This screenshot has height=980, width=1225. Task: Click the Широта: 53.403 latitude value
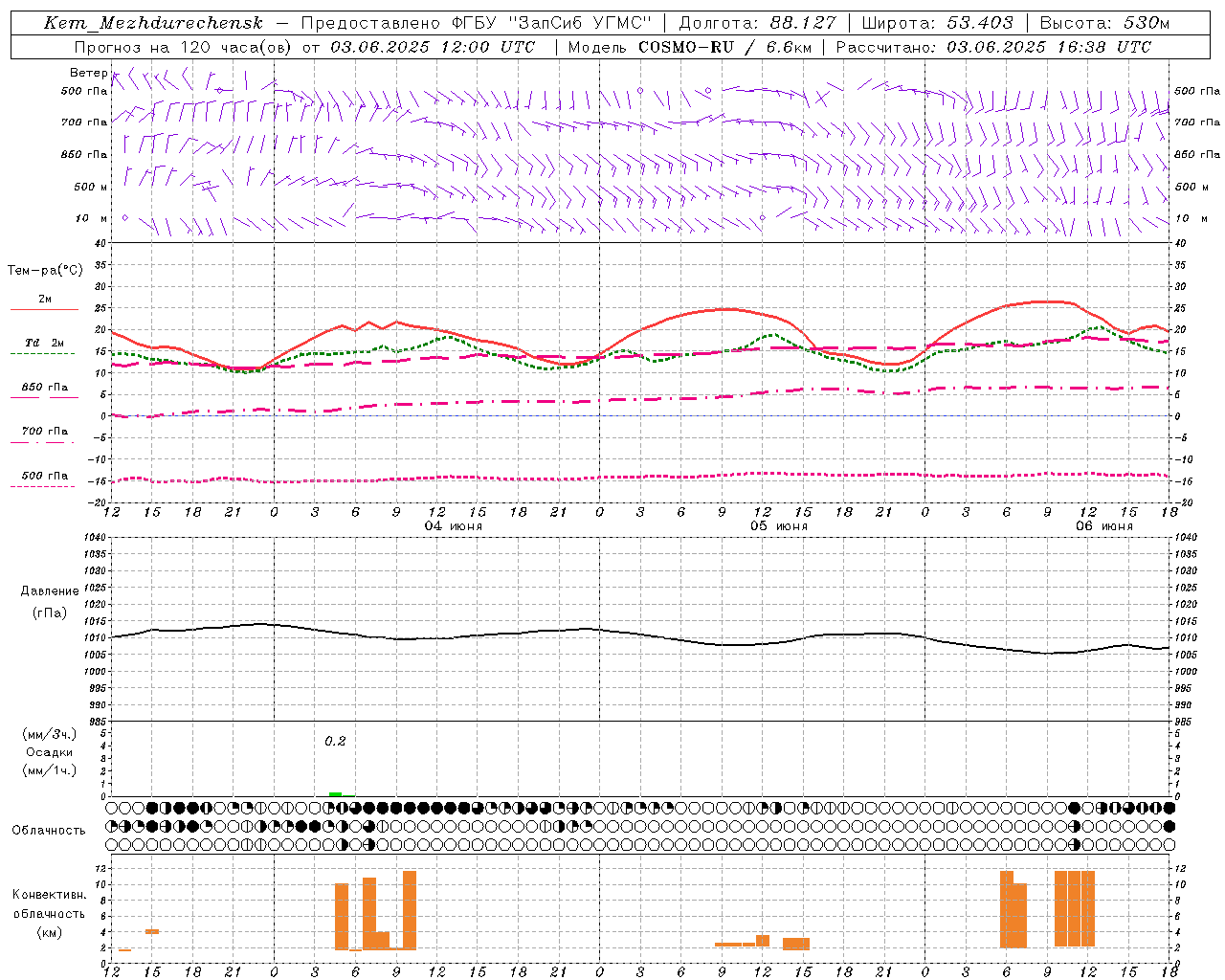click(937, 23)
